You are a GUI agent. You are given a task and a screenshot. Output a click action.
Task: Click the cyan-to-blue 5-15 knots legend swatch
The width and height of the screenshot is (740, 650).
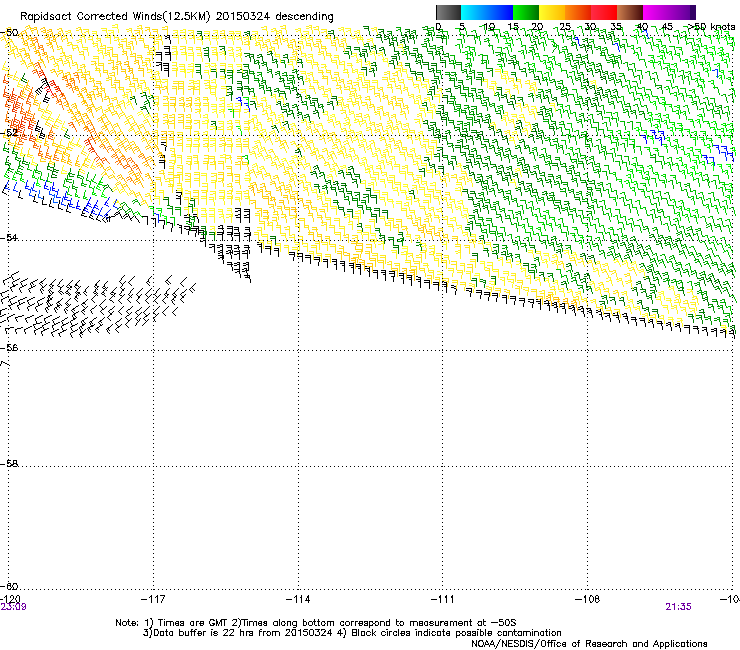point(487,12)
